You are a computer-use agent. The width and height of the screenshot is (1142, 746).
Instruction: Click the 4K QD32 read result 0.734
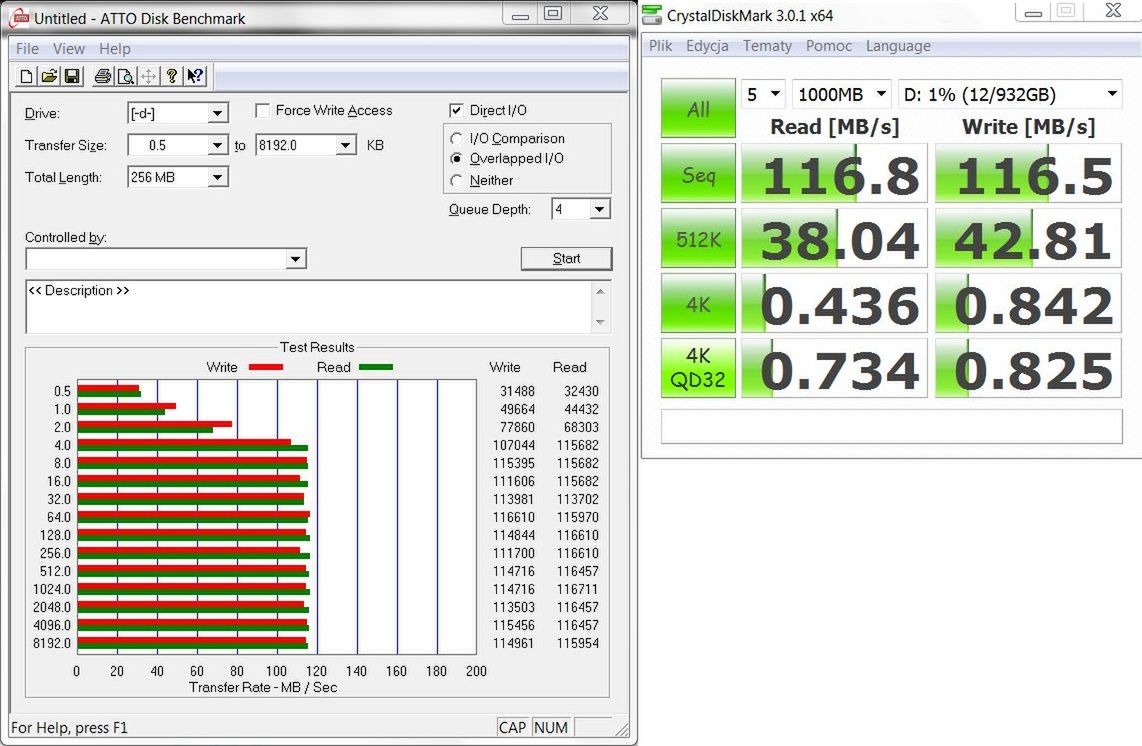[x=834, y=368]
